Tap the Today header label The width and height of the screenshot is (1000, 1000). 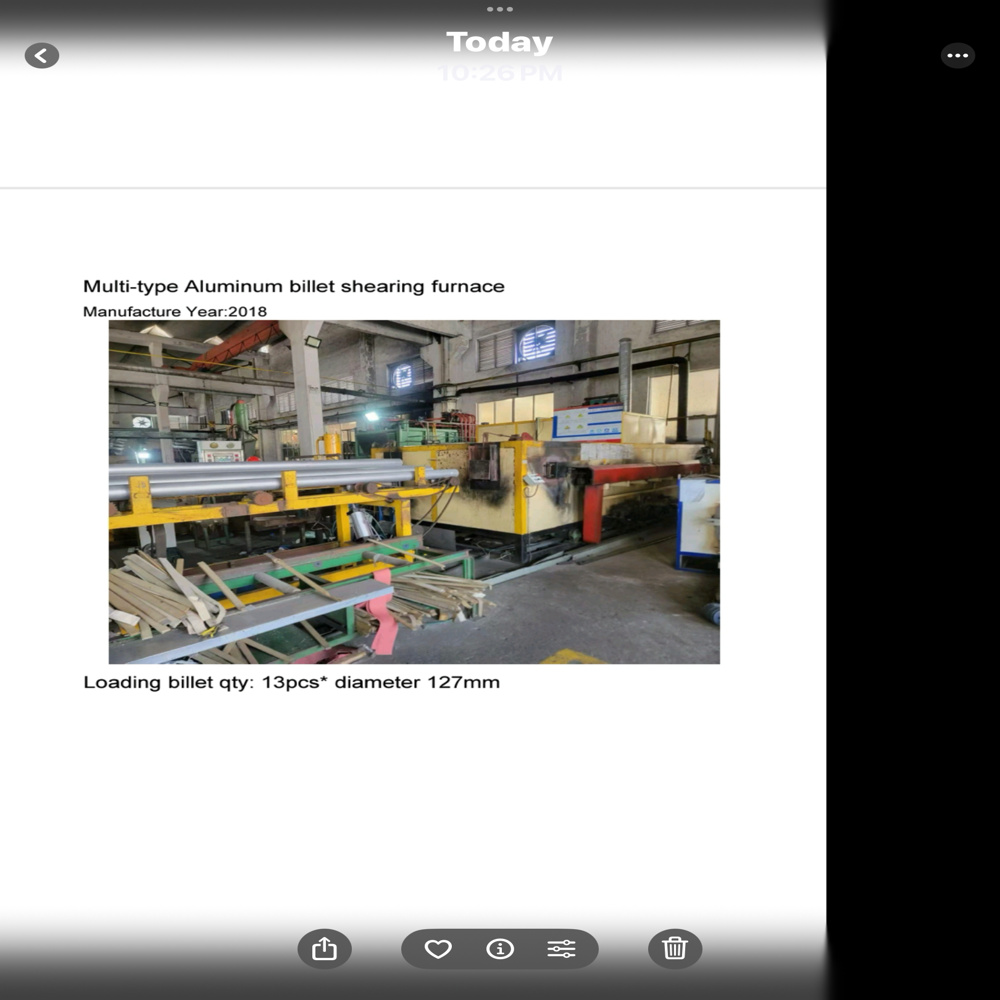(x=500, y=41)
